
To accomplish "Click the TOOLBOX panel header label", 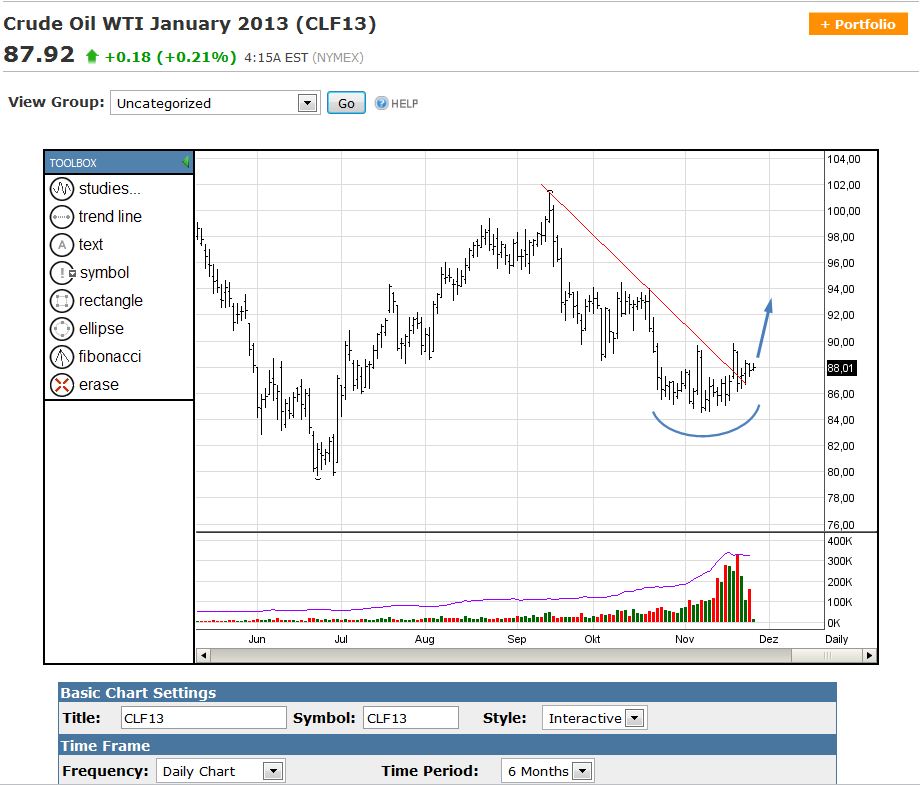I will pos(73,163).
